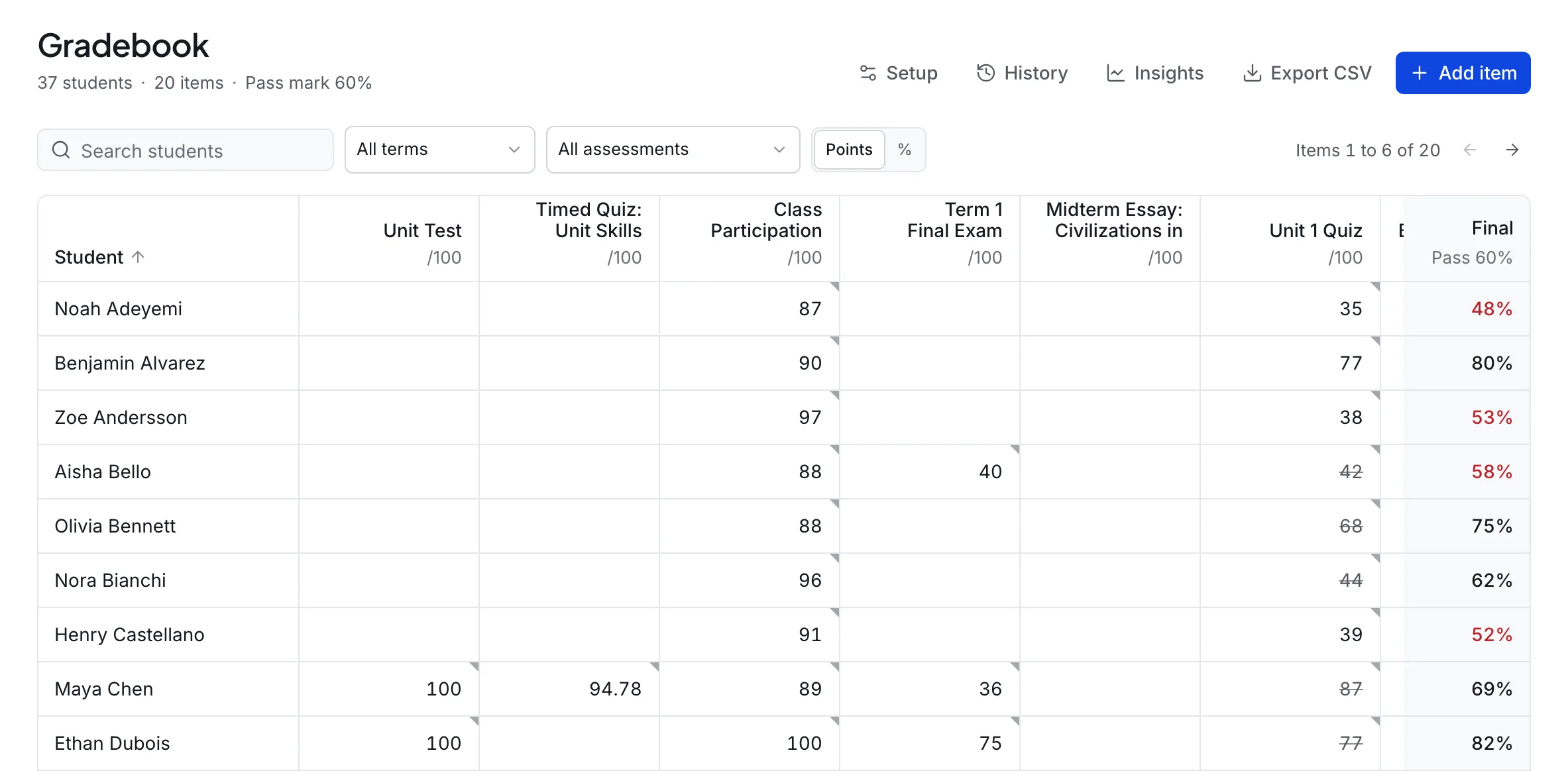This screenshot has height=771, width=1568.
Task: Click student name Nora Bianchi
Action: click(x=110, y=580)
